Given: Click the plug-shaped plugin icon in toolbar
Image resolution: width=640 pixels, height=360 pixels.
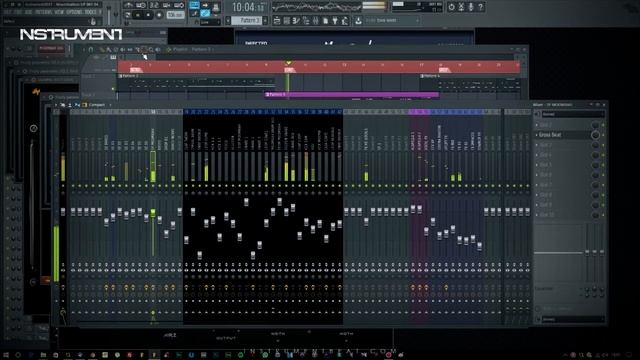Looking at the screenshot, I should point(336,20).
